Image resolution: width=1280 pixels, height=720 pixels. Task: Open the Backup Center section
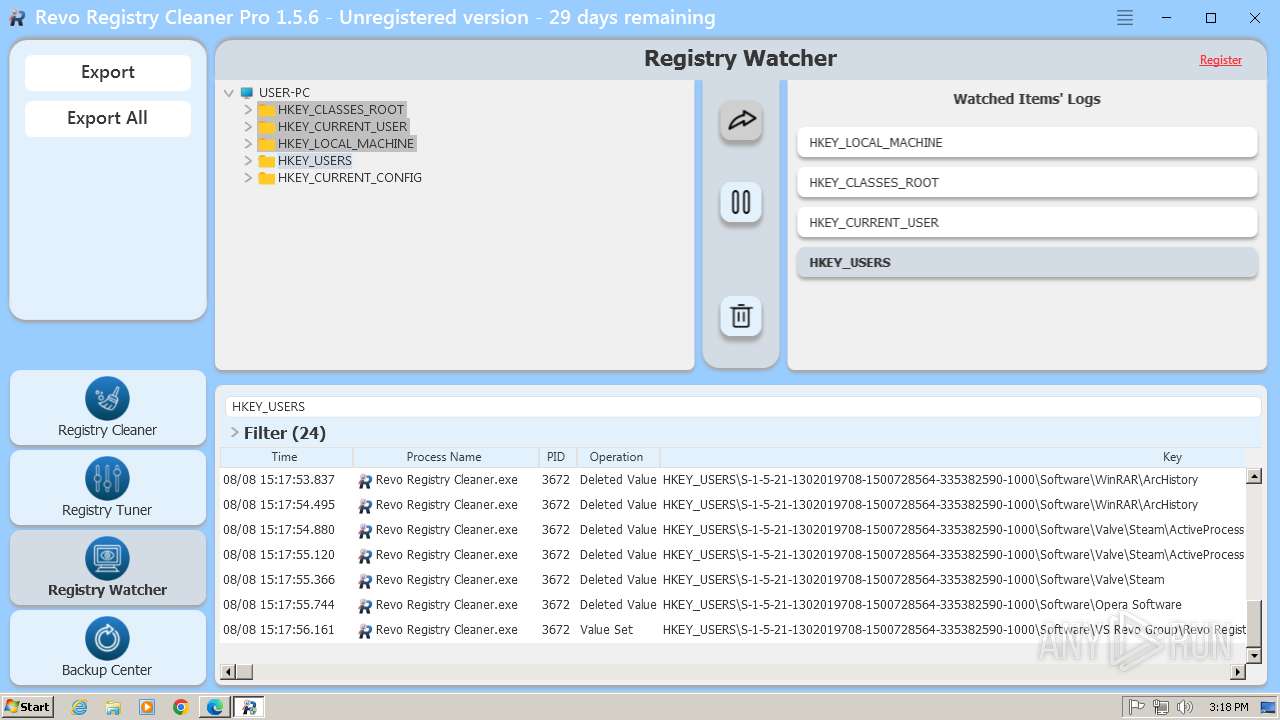pyautogui.click(x=108, y=648)
